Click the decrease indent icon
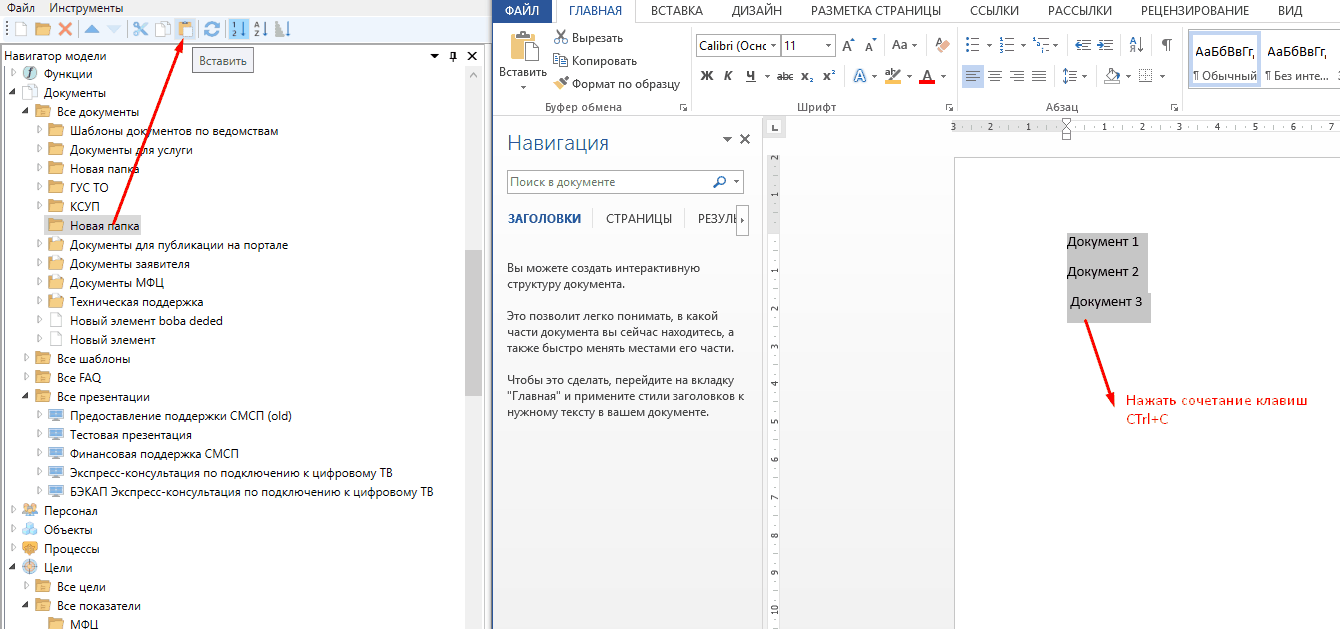Screen dimensions: 1340x629 (x=1081, y=45)
